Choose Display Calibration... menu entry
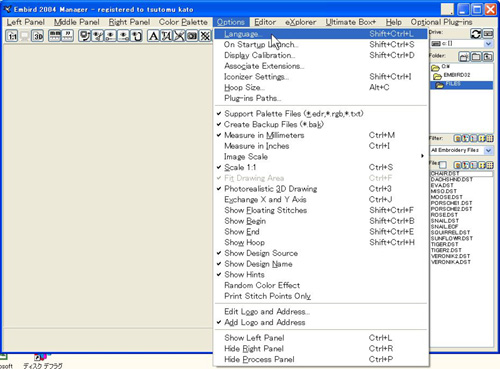500x369 pixels. point(320,55)
